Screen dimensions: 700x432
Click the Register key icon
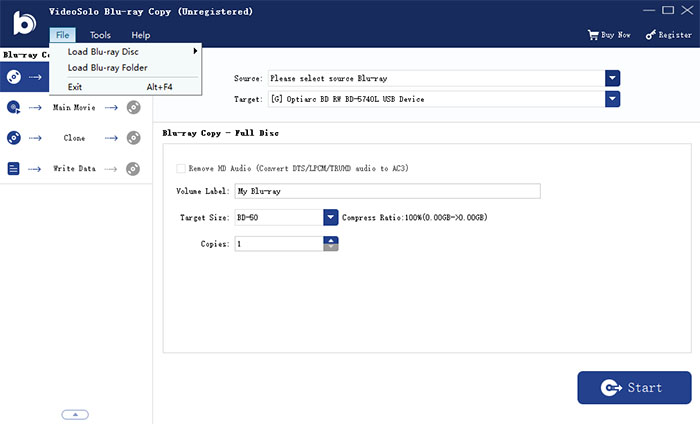pos(650,35)
